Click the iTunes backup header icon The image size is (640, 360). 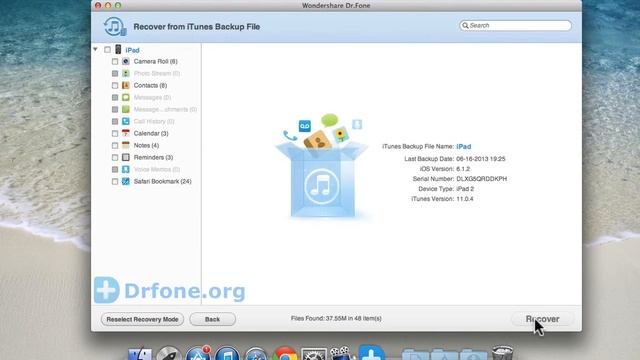(x=115, y=27)
